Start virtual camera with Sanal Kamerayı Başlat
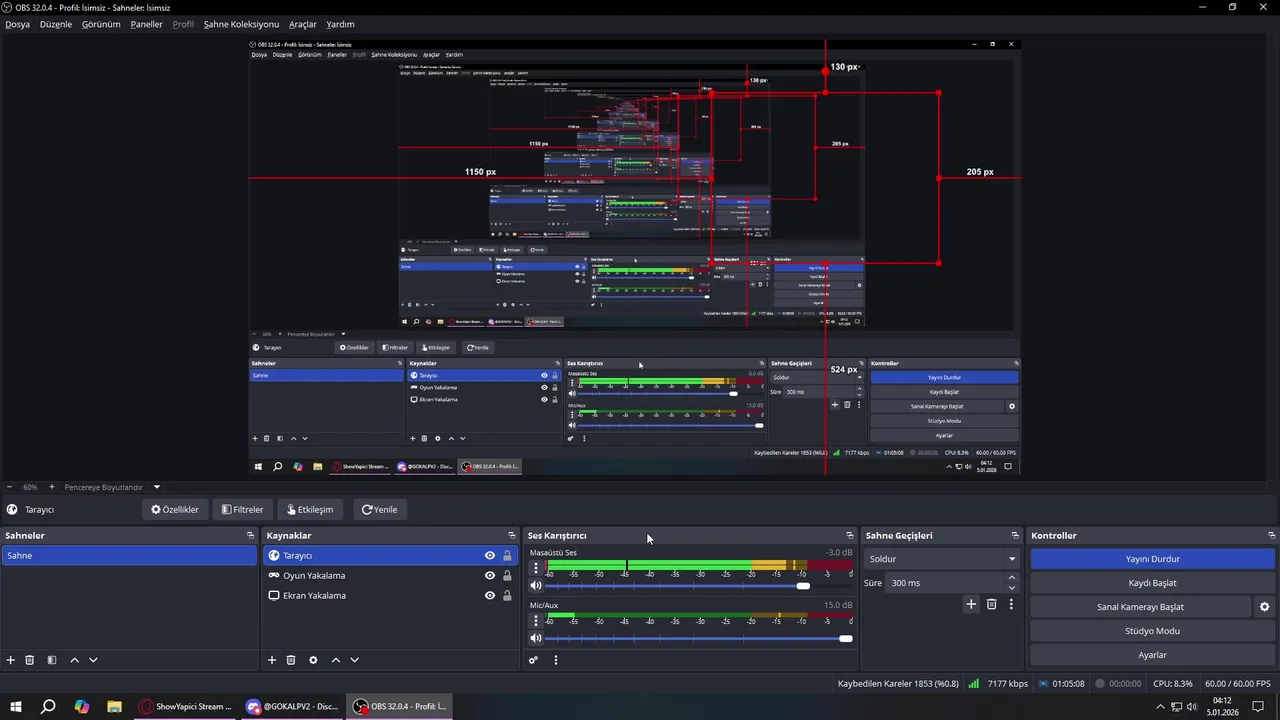 point(1140,607)
